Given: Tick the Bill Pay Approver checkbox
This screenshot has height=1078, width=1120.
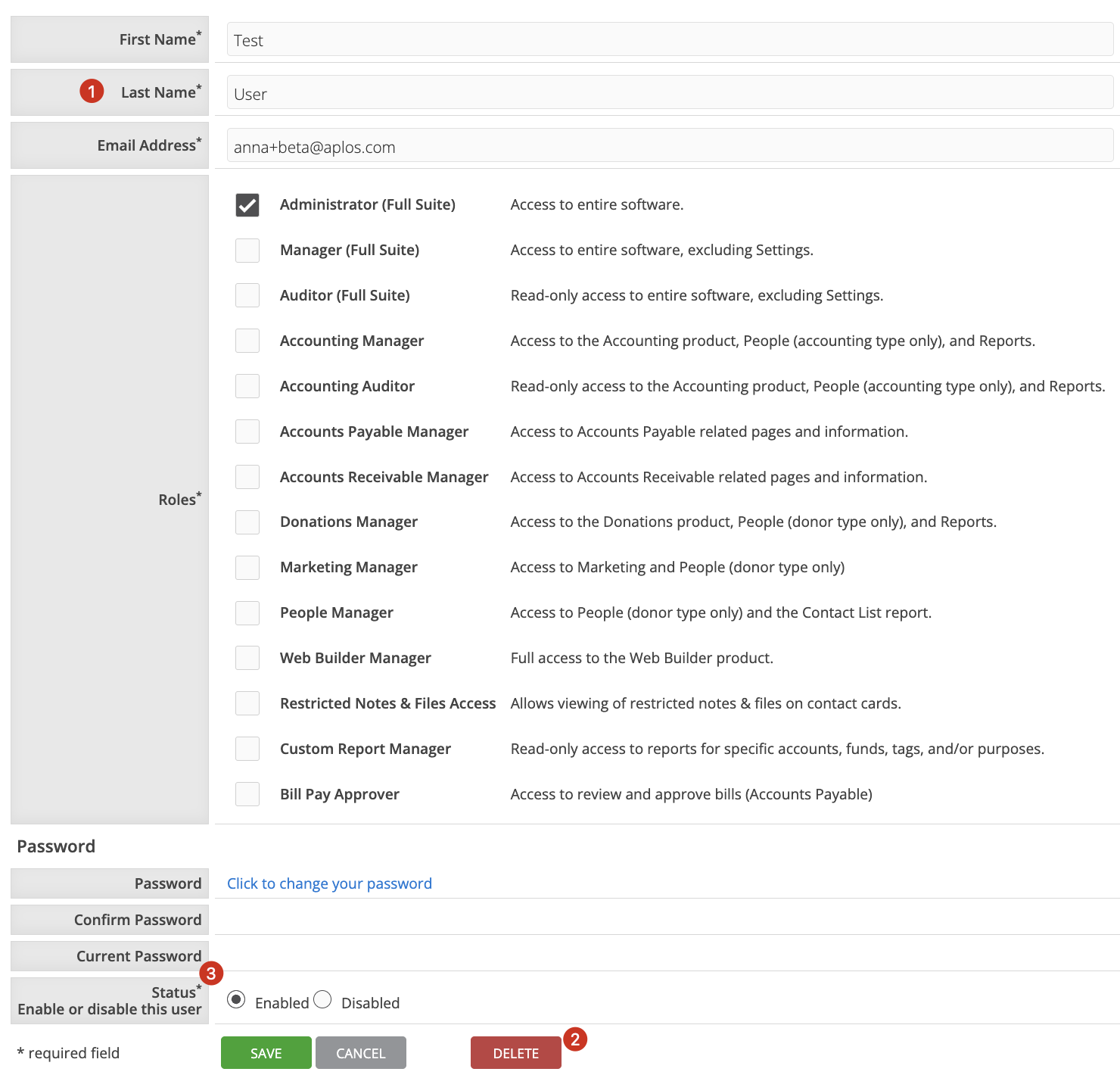Looking at the screenshot, I should (x=247, y=794).
